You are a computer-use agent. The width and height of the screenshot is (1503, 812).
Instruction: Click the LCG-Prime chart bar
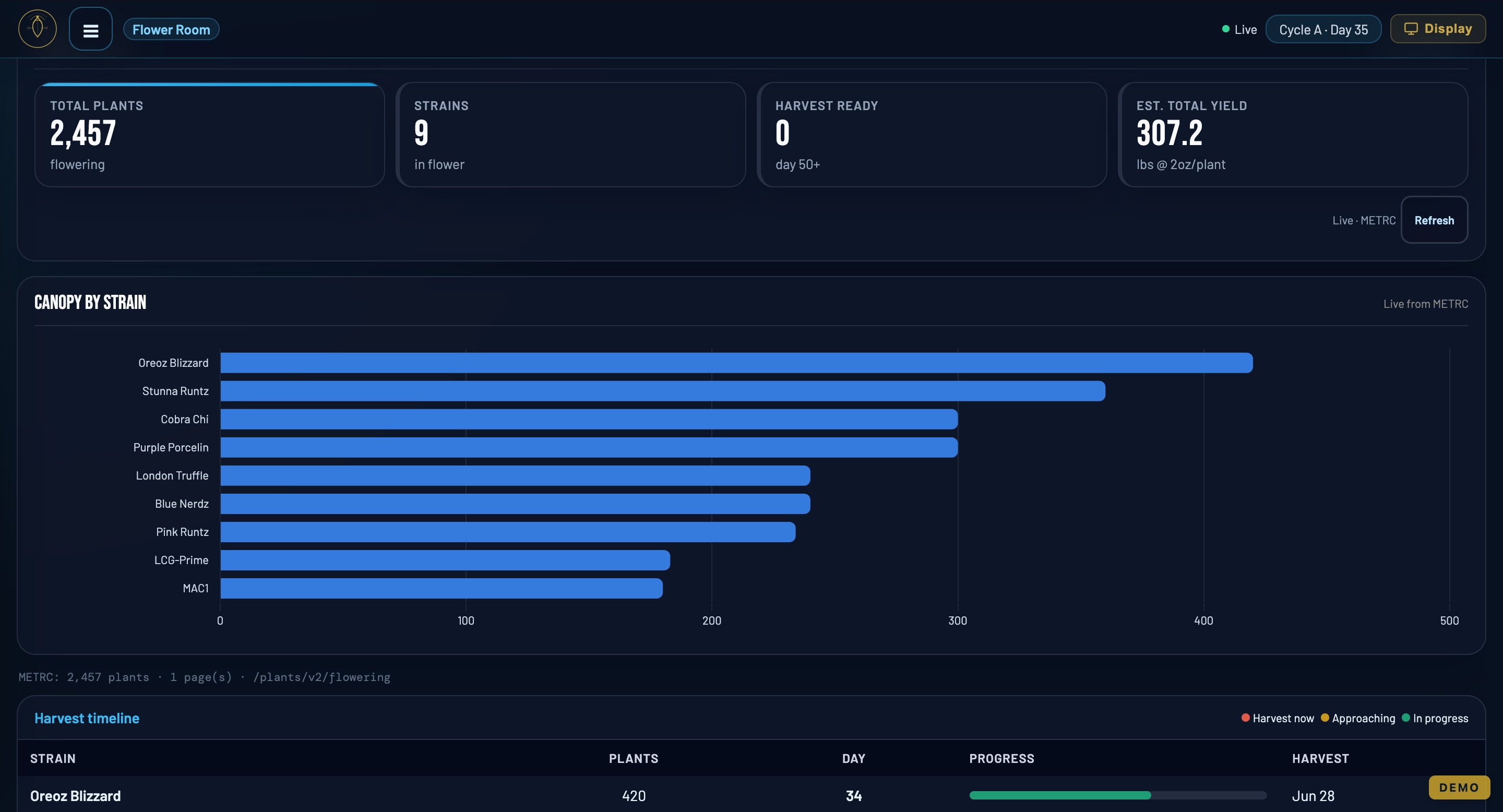pyautogui.click(x=445, y=560)
